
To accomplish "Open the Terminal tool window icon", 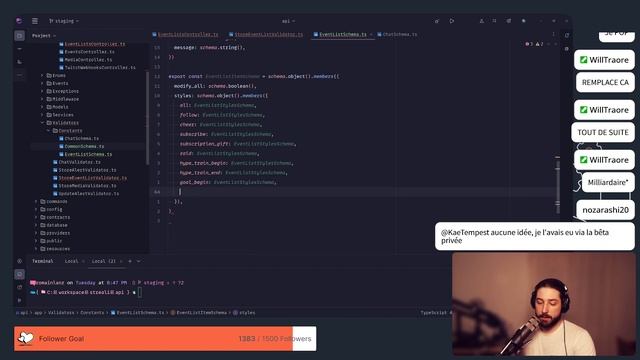I will [19, 274].
